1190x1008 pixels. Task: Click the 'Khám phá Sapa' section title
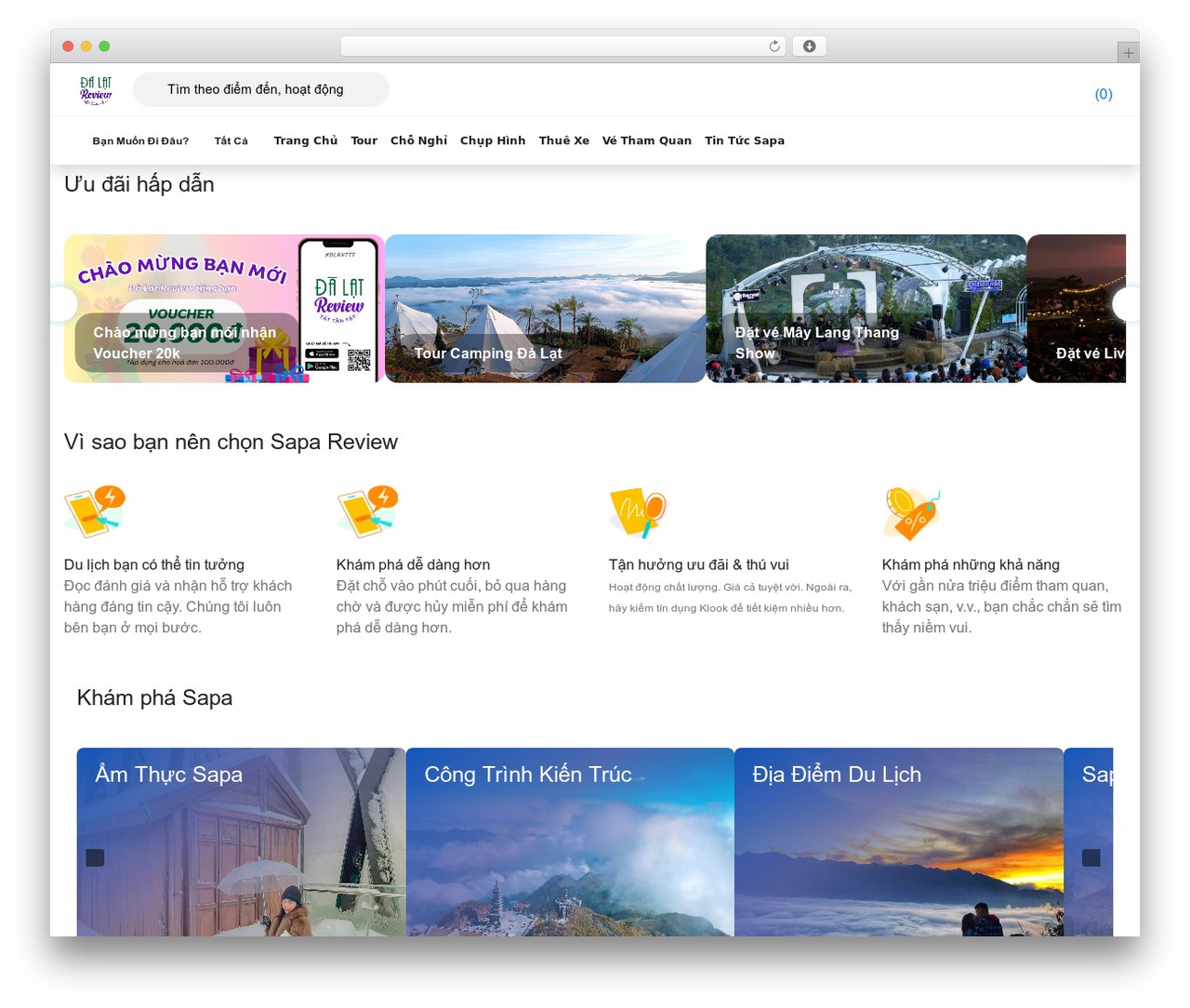(x=154, y=697)
